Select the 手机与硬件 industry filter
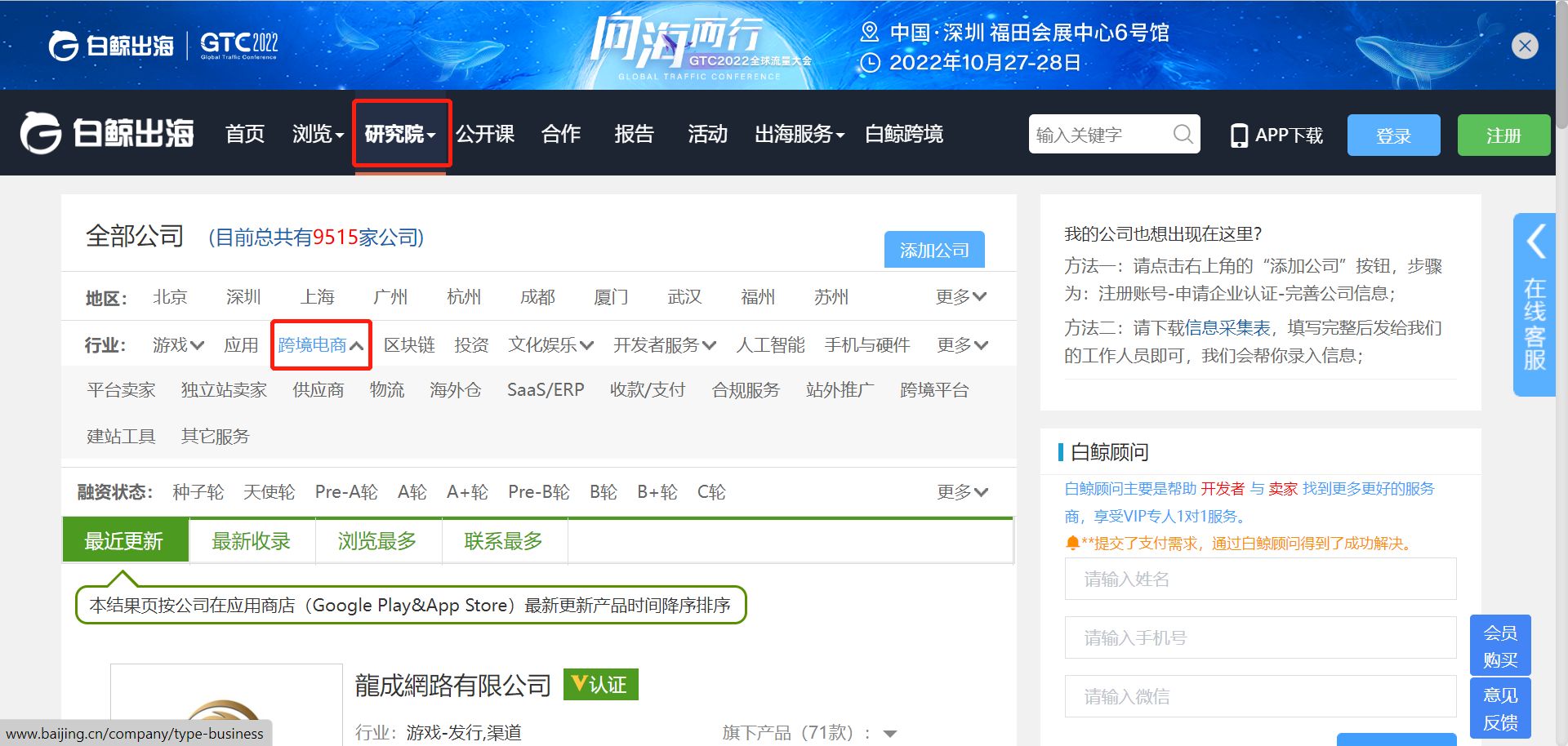 click(867, 345)
